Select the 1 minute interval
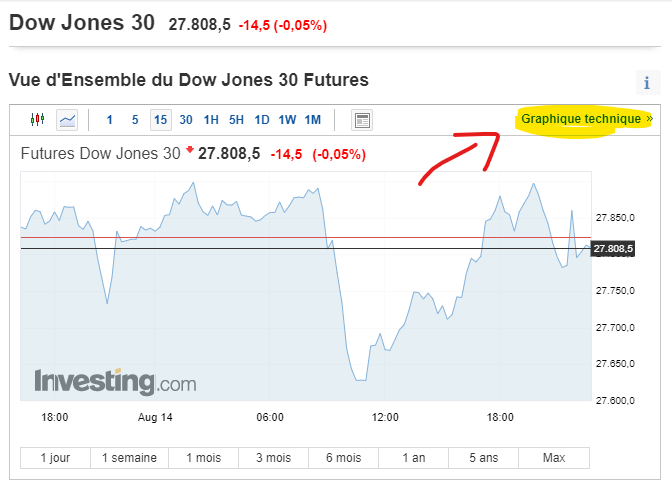672x488 pixels. [110, 120]
